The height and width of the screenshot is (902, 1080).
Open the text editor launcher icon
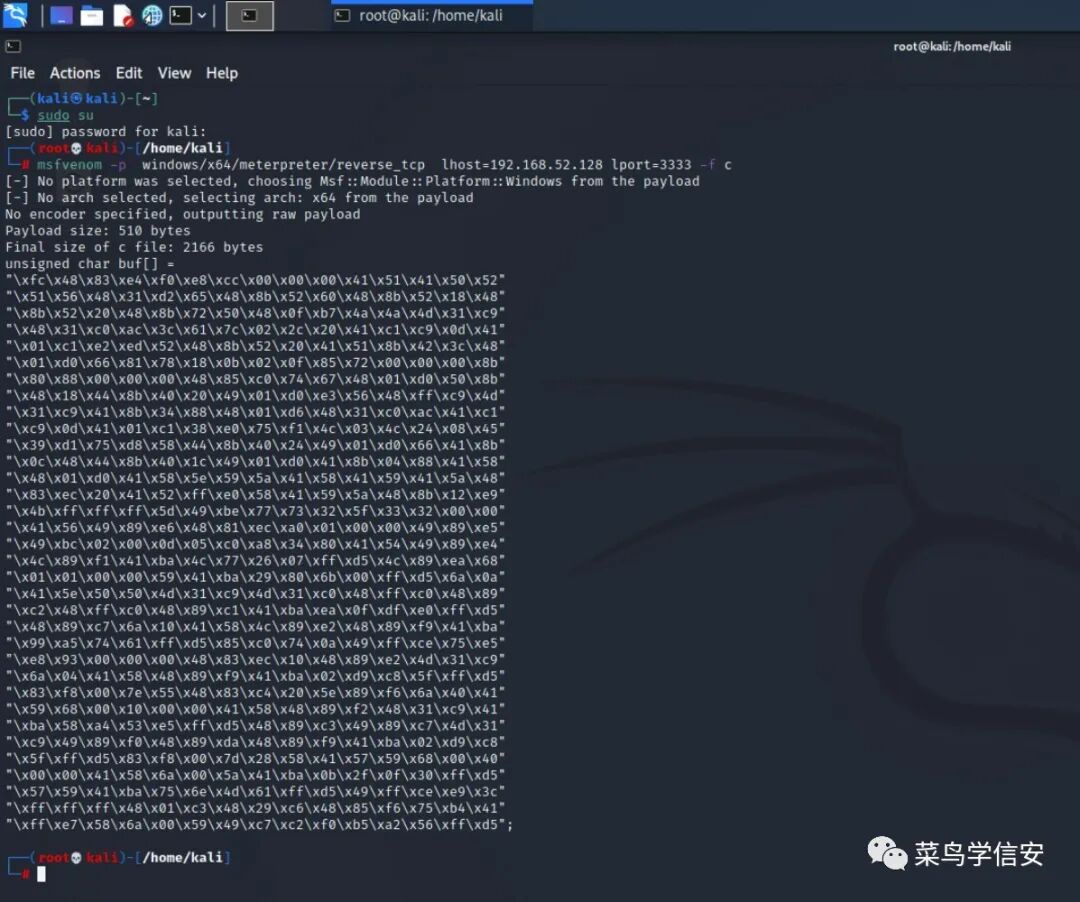tap(123, 15)
